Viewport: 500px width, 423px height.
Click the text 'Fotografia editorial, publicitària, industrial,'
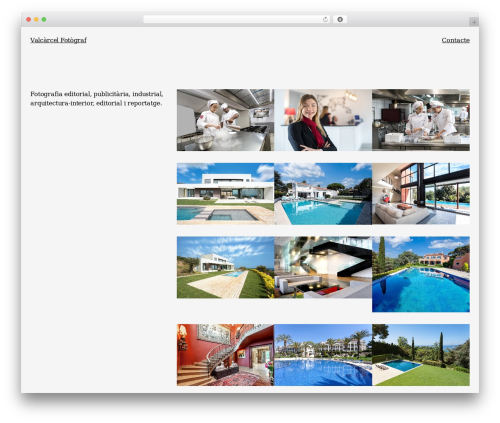click(x=97, y=94)
